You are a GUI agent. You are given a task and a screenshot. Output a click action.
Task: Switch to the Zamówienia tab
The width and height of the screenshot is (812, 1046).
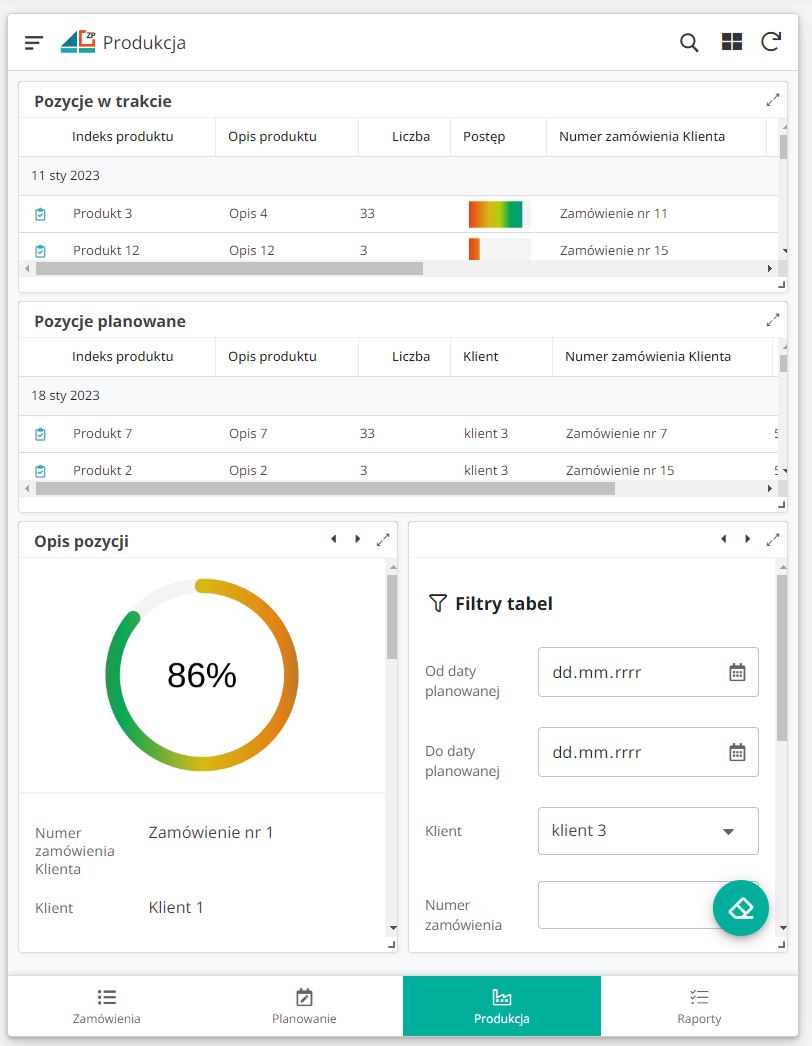[105, 1005]
